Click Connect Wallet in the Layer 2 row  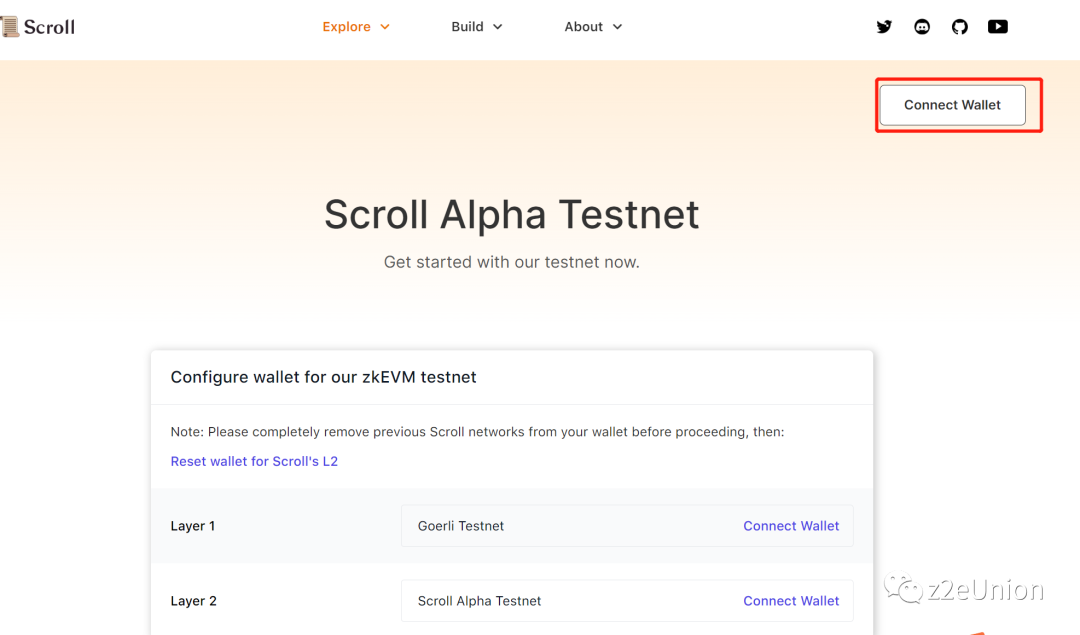(x=791, y=601)
